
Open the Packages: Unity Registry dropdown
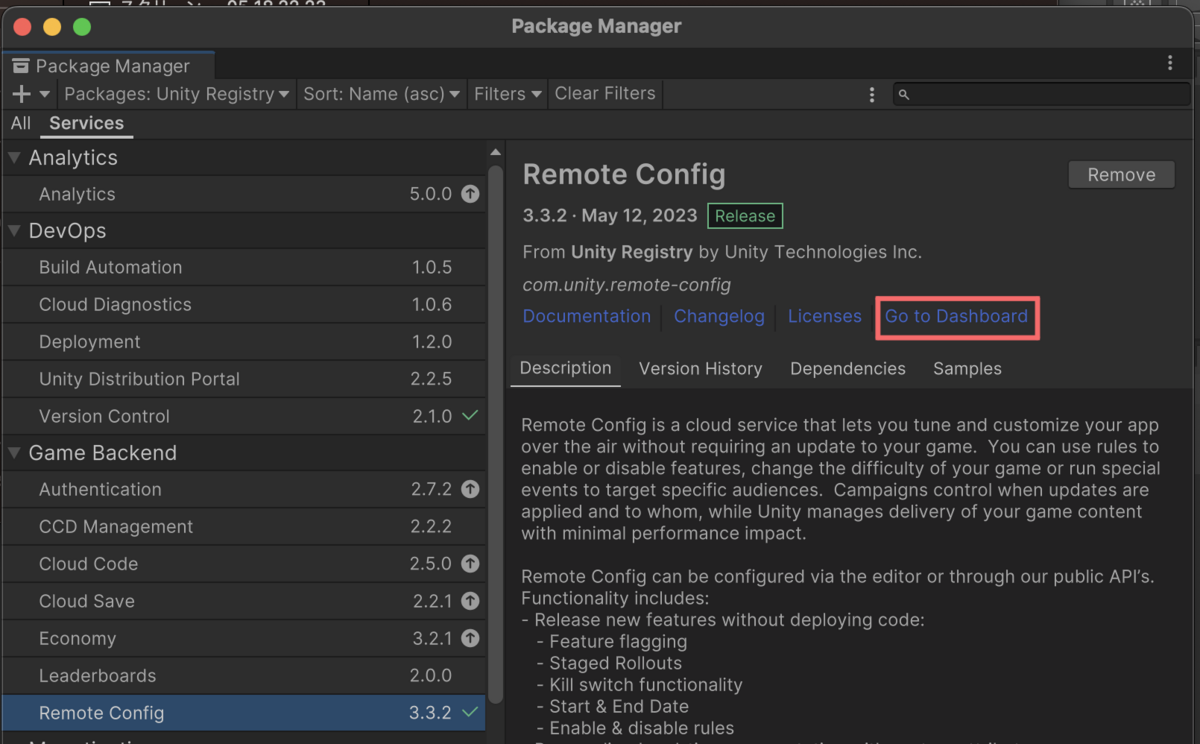(x=176, y=94)
